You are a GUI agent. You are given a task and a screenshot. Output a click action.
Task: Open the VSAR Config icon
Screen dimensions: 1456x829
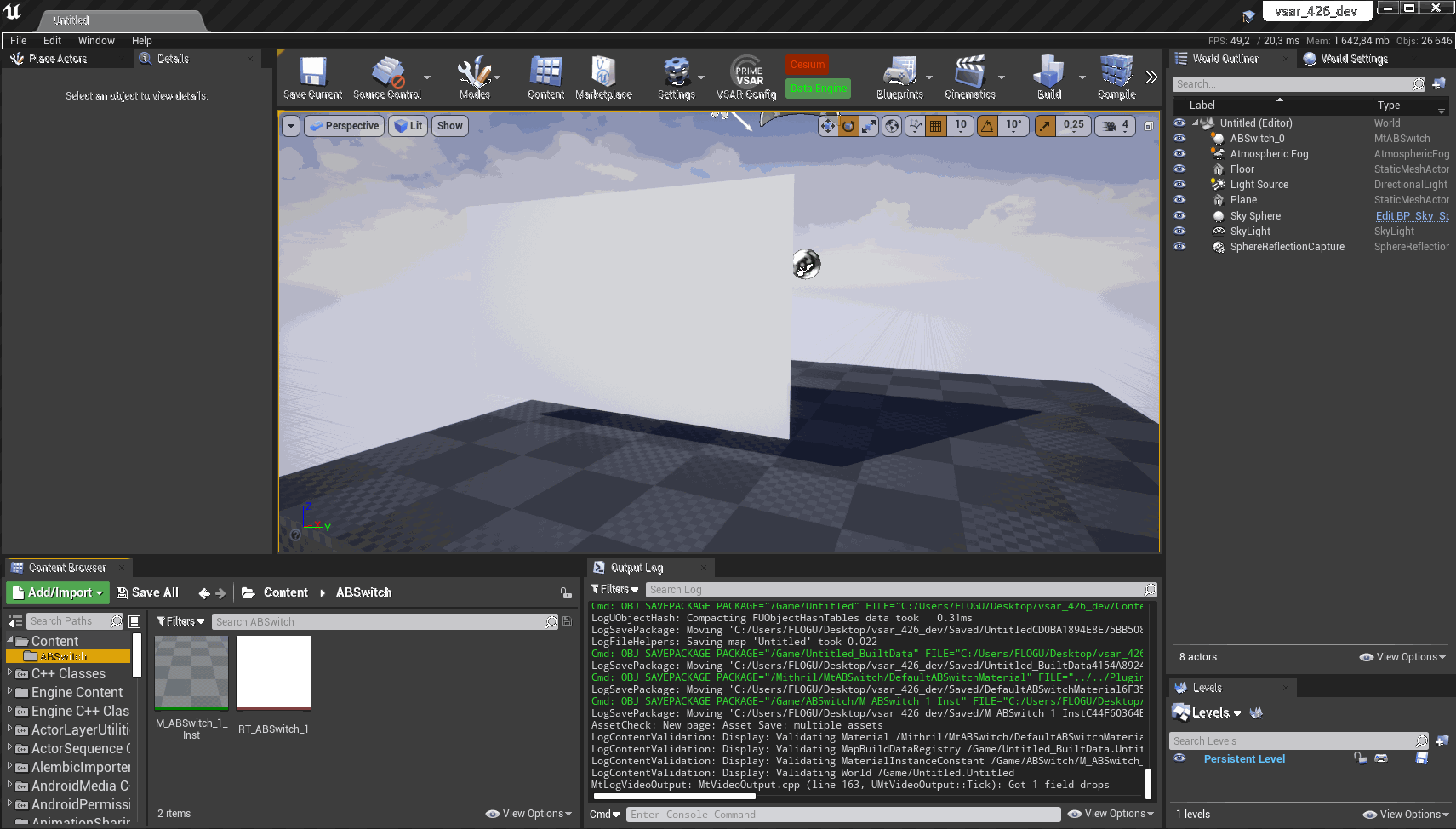[746, 77]
